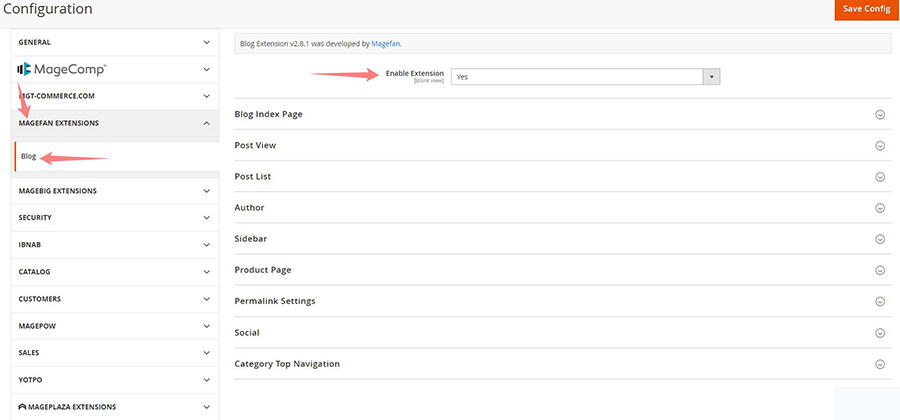Screen dimensions: 900x420
Task: Open the Enable Extension dropdown
Action: tap(585, 76)
